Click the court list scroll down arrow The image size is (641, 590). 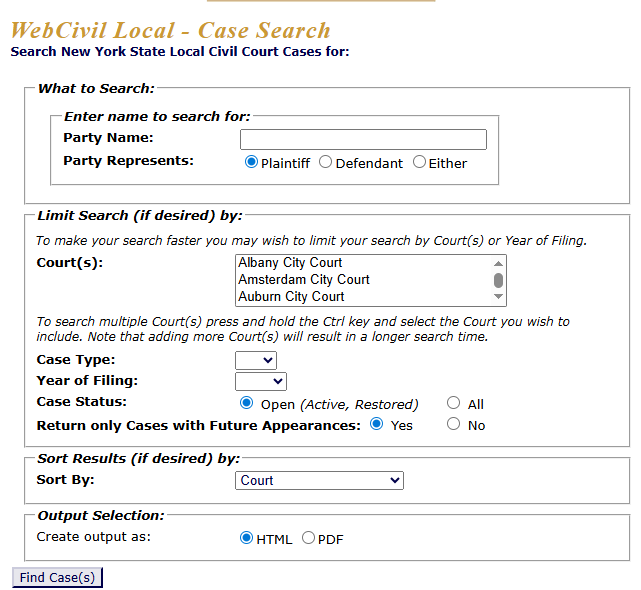pos(498,297)
